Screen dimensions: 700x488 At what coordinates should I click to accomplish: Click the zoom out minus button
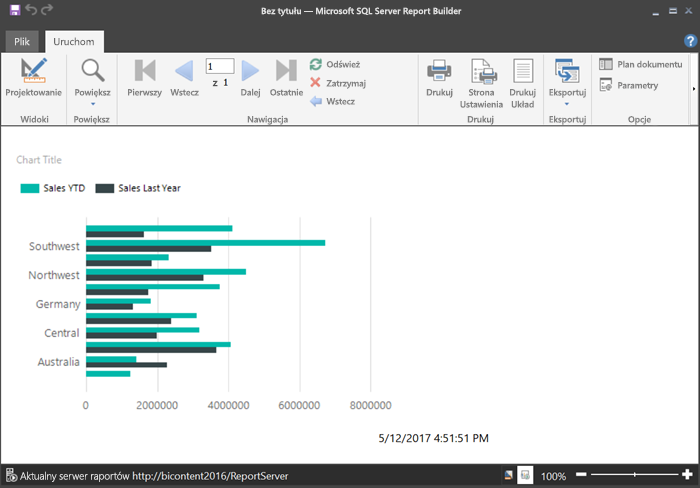click(581, 474)
